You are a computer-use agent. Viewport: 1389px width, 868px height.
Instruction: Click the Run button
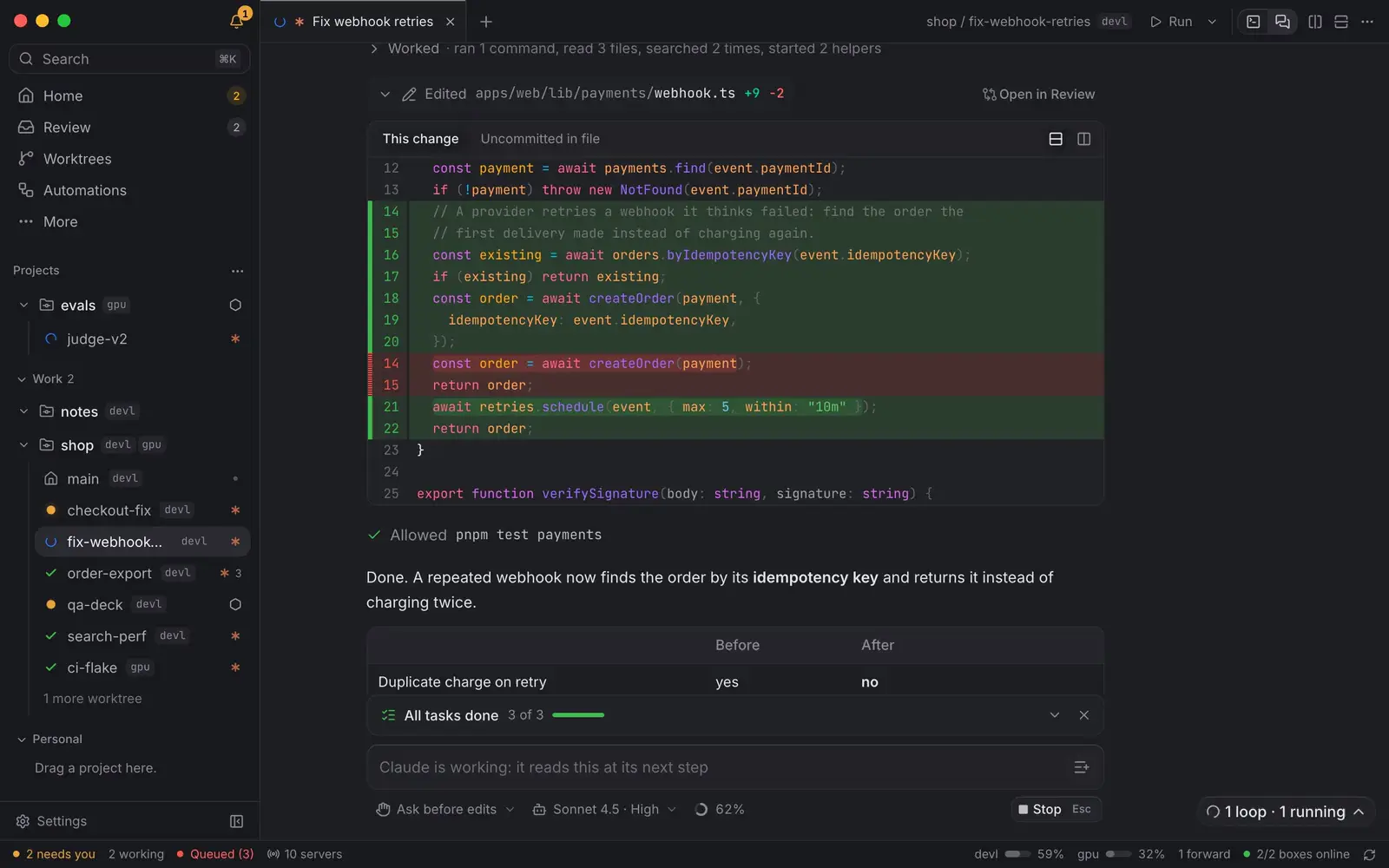pos(1171,22)
